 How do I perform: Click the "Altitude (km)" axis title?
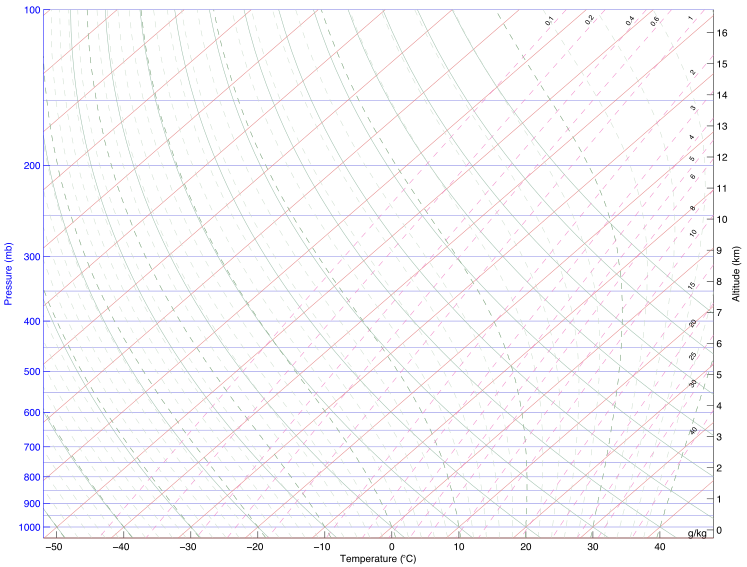(x=737, y=273)
